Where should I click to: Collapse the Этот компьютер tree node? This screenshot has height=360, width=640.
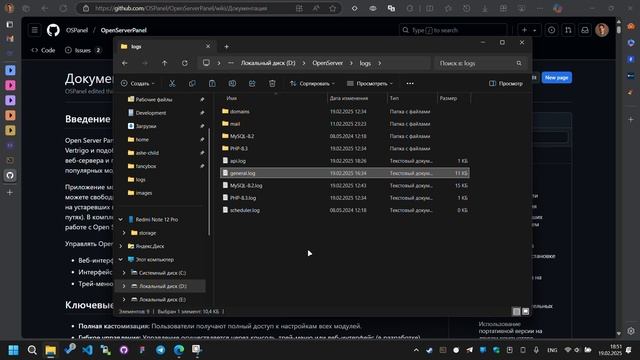(x=121, y=260)
